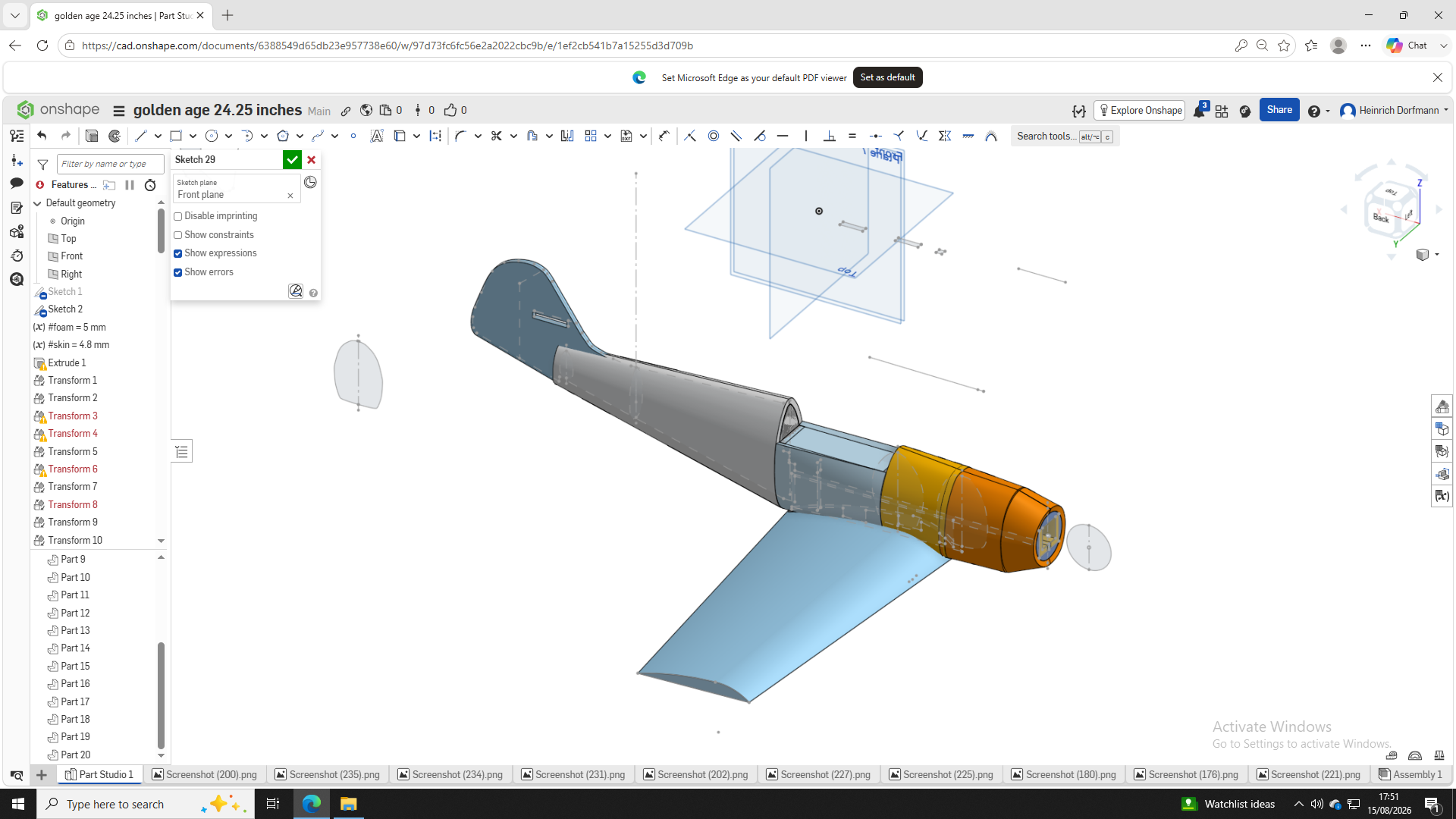Image resolution: width=1456 pixels, height=819 pixels.
Task: Select the Line sketch tool
Action: (141, 136)
